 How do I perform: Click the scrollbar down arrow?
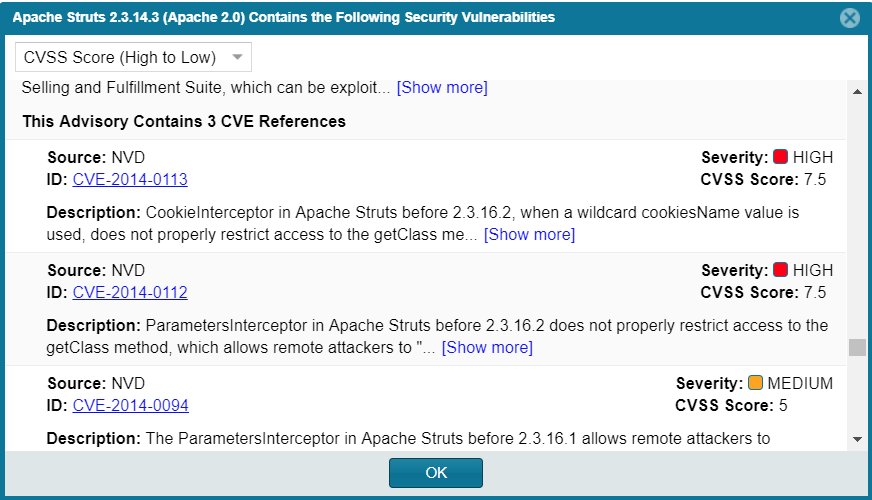coord(857,439)
